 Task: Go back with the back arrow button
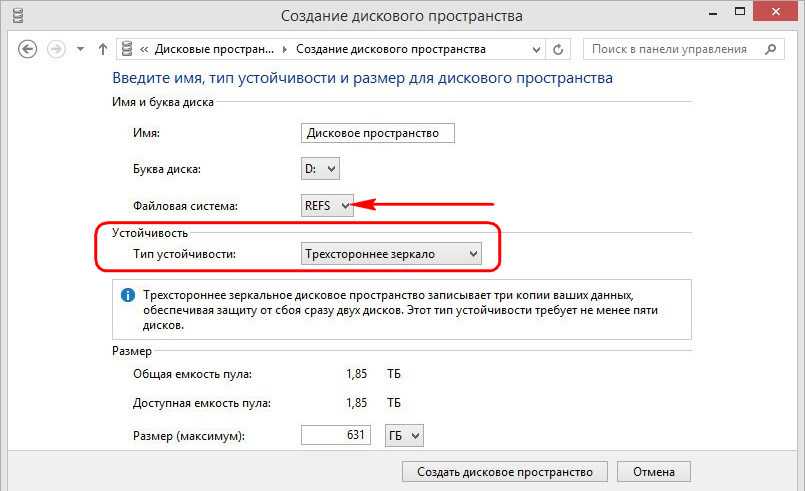27,49
